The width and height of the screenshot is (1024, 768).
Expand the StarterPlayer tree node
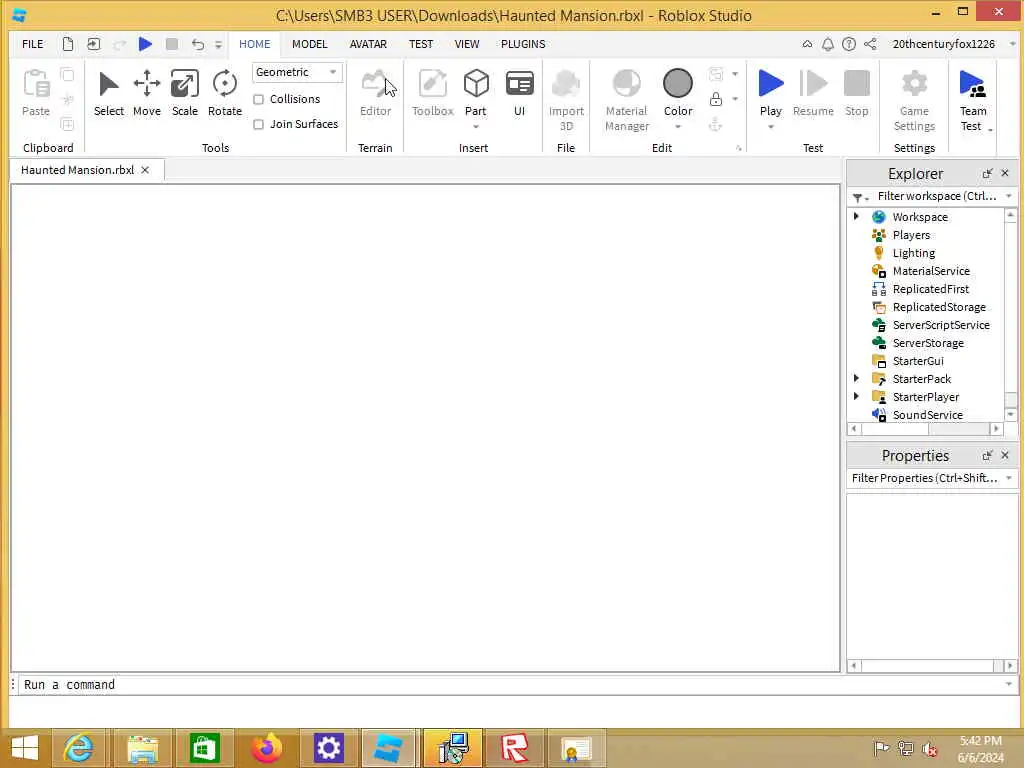click(856, 396)
